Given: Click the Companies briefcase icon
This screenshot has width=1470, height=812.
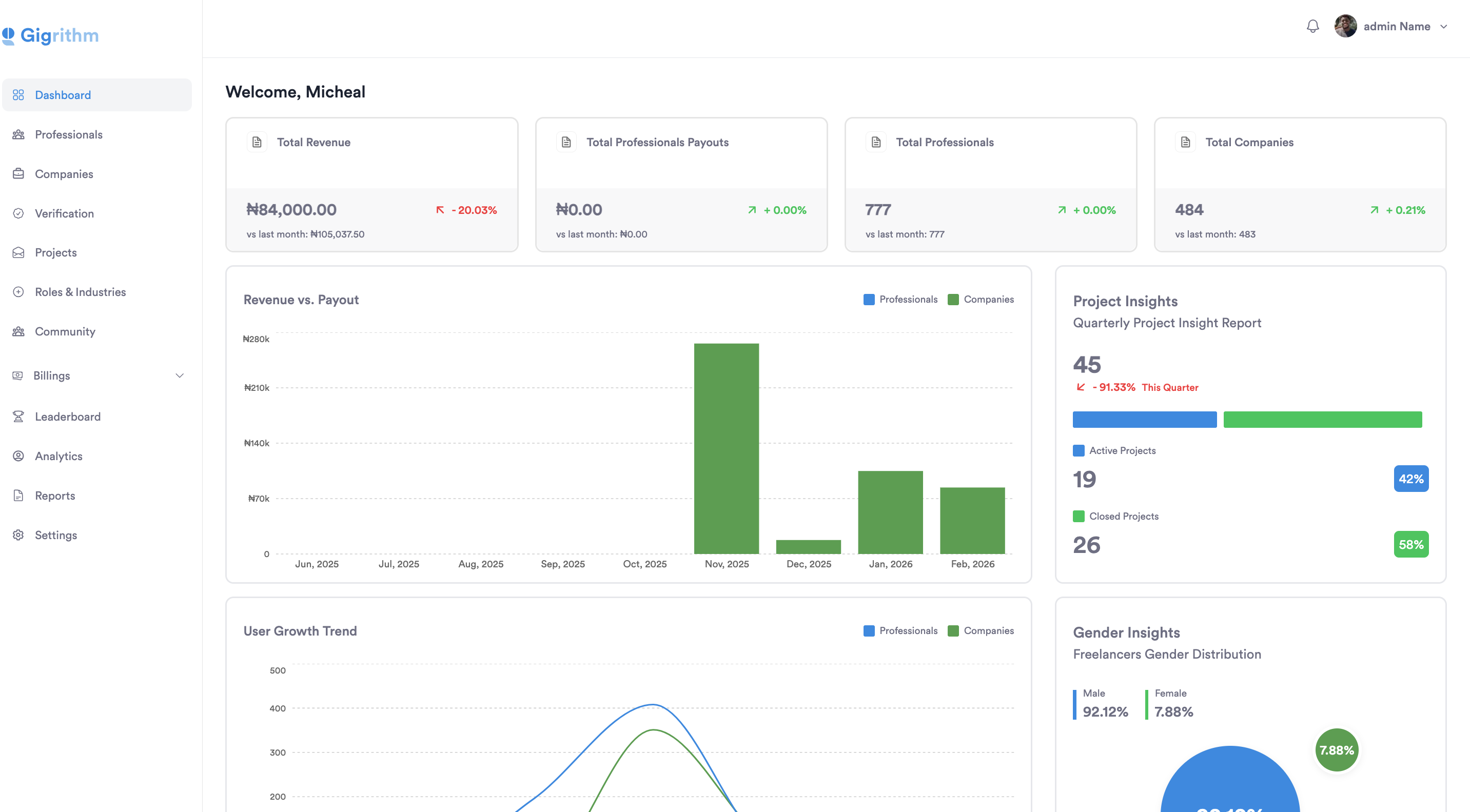Looking at the screenshot, I should tap(18, 173).
